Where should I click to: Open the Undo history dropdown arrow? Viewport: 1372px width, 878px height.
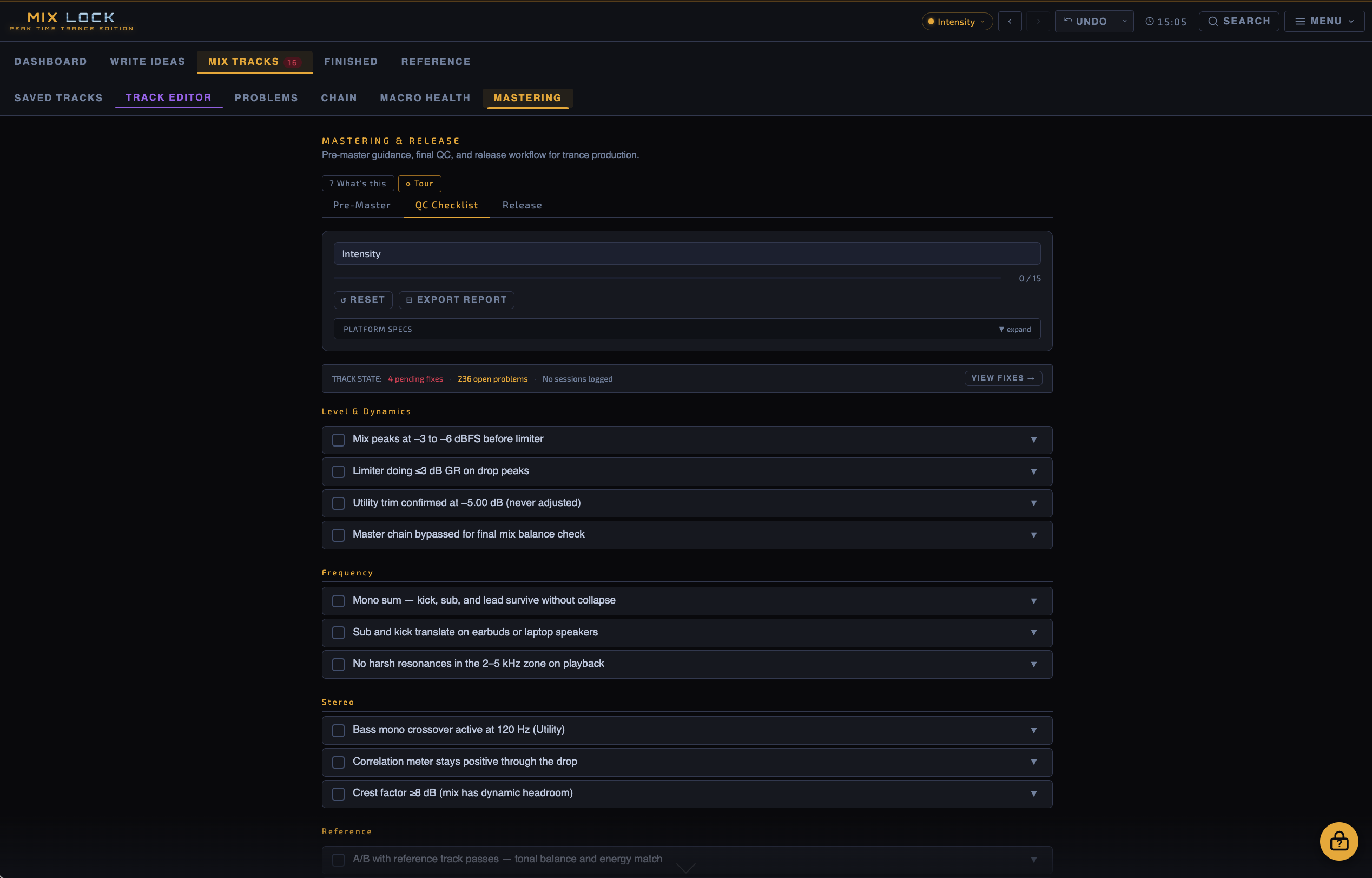(x=1124, y=22)
